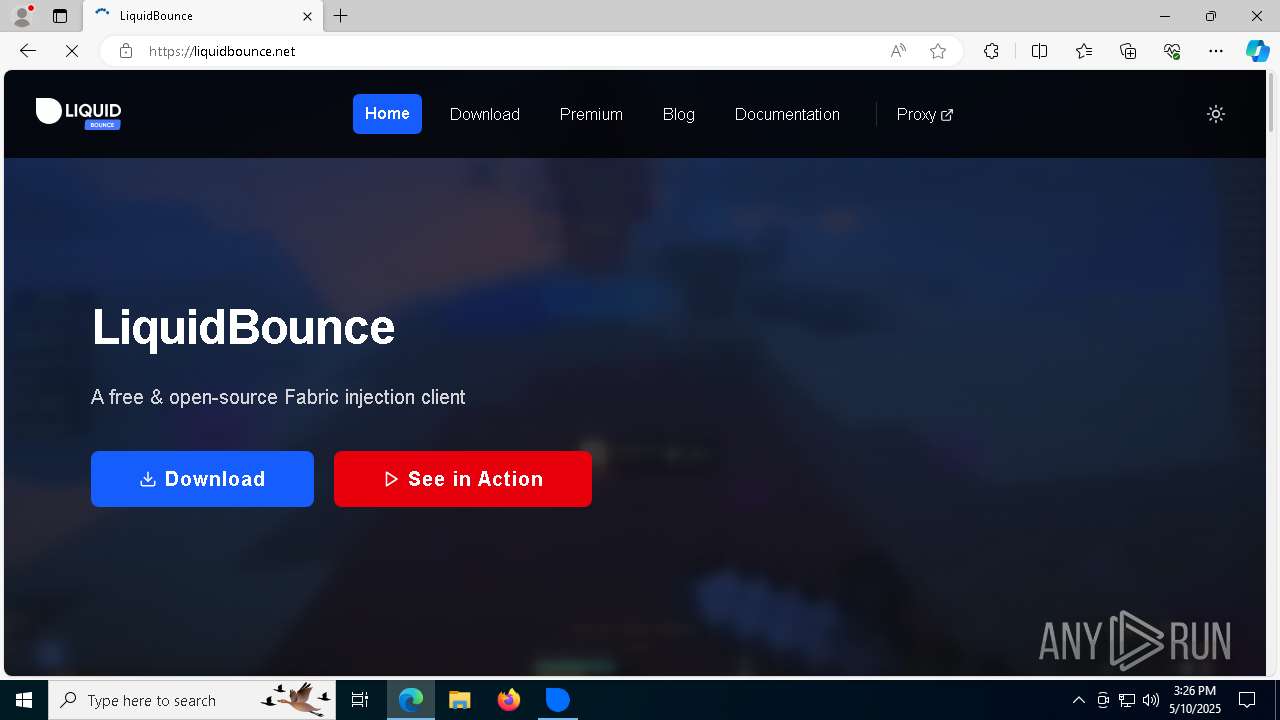This screenshot has width=1280, height=720.
Task: Open Tab actions menu icon
Action: (x=60, y=16)
